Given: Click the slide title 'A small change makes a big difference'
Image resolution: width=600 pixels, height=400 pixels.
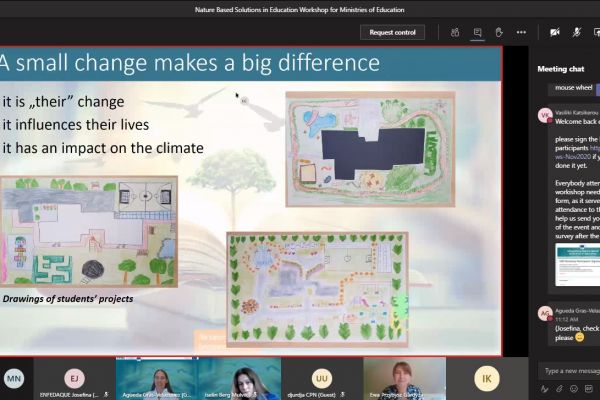Looking at the screenshot, I should [x=190, y=63].
